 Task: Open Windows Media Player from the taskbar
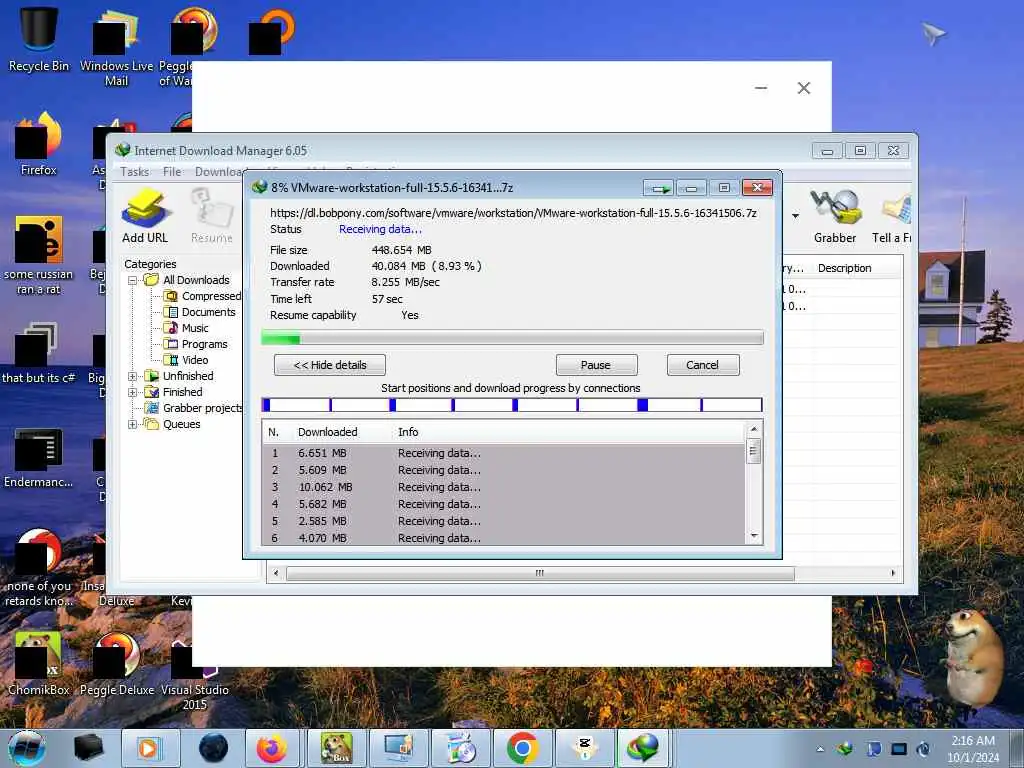coord(150,748)
